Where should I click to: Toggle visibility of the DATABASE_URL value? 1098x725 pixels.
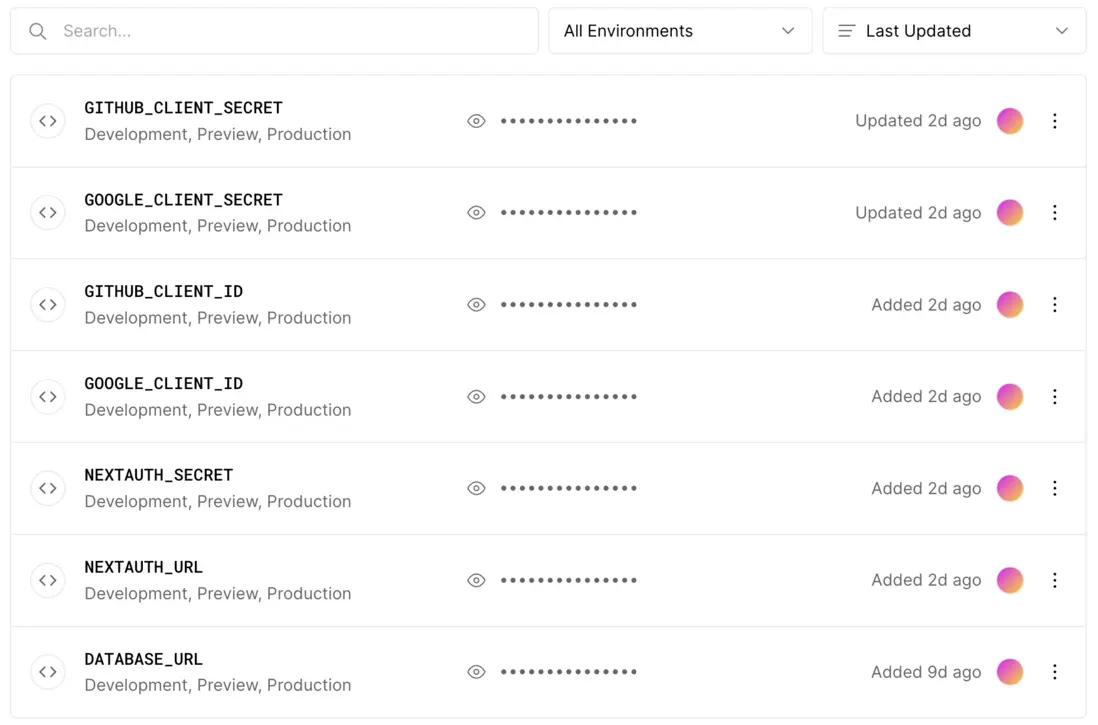click(476, 672)
